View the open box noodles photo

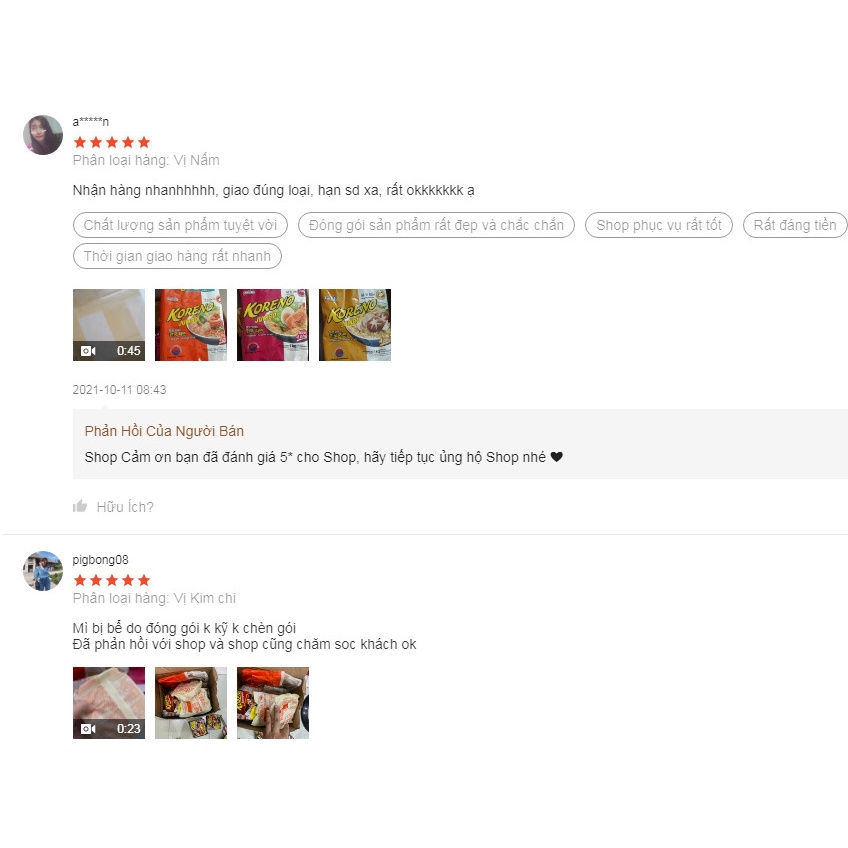coord(191,703)
